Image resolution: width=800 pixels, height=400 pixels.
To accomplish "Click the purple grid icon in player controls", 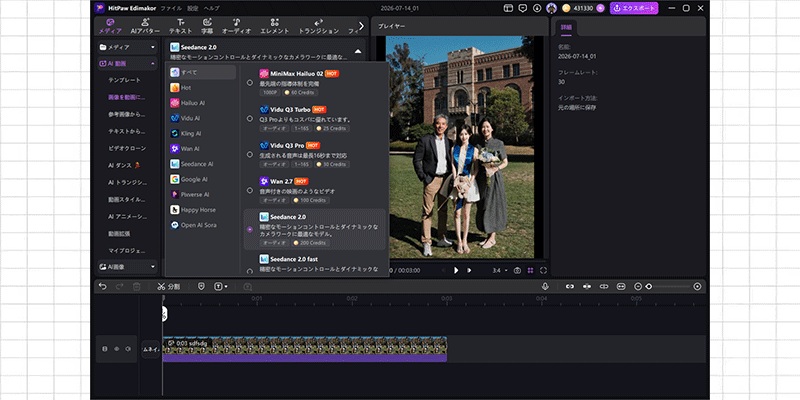I will coord(531,270).
